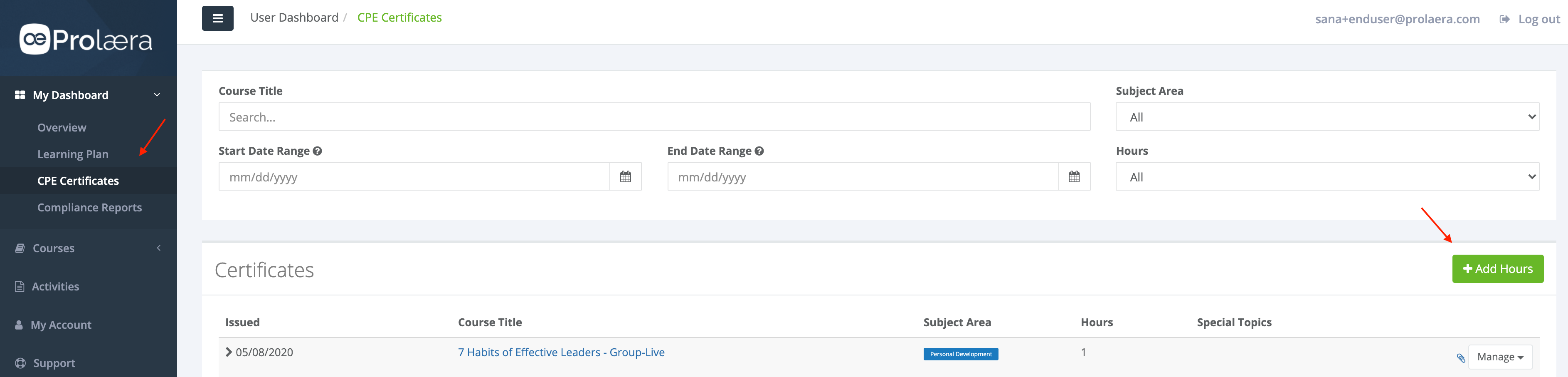
Task: Open the End Date Range calendar picker
Action: pos(1074,176)
